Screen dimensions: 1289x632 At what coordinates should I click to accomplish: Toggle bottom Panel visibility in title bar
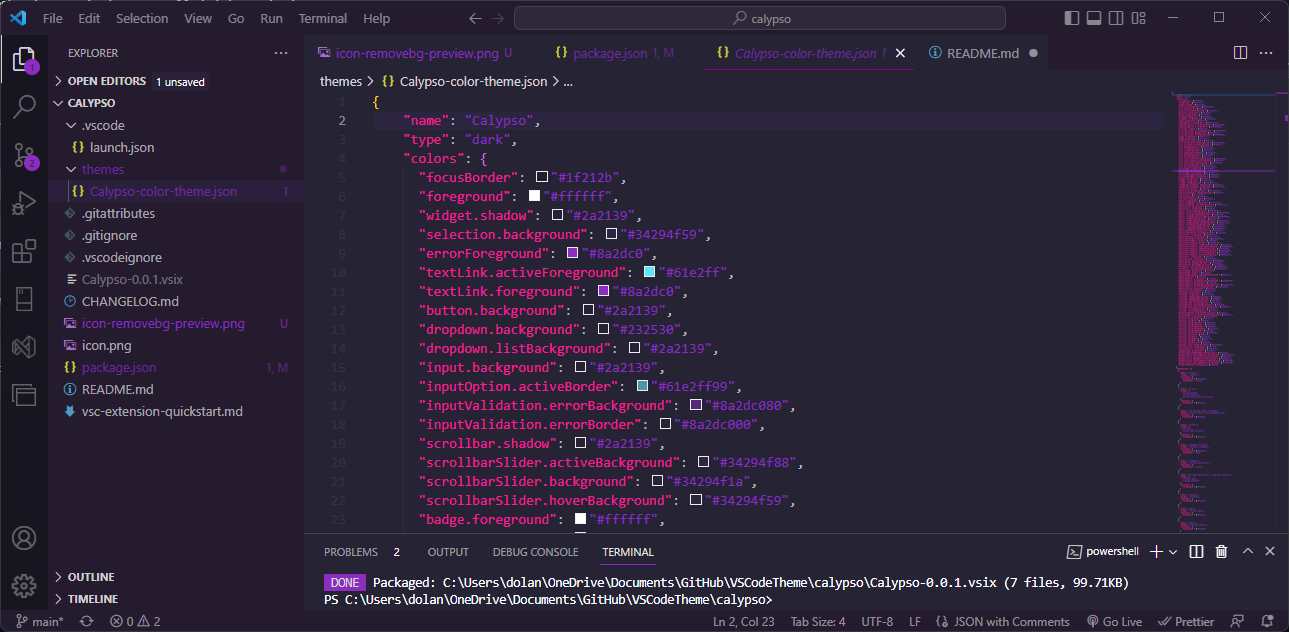(1094, 18)
